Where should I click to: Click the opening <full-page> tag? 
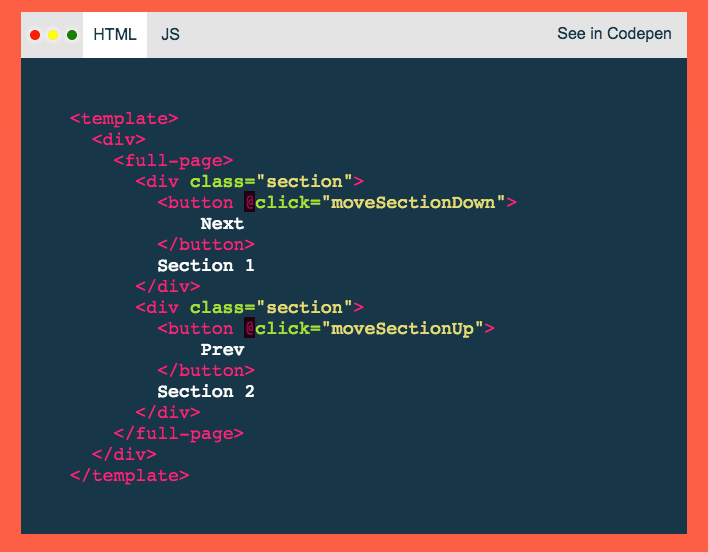point(173,161)
